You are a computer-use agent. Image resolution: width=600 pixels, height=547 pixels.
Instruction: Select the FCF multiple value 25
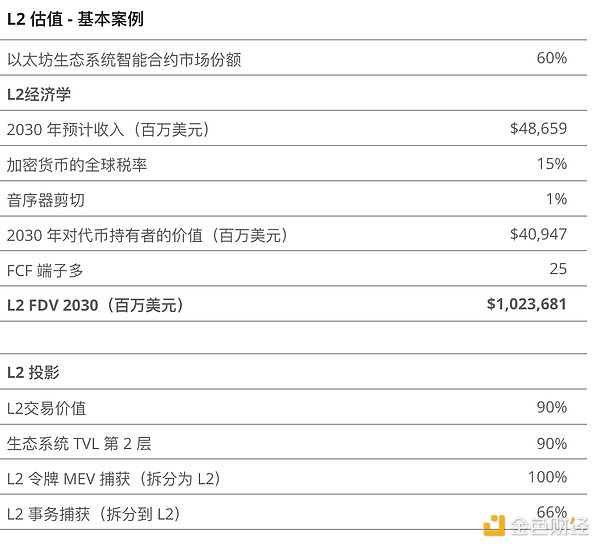point(558,268)
